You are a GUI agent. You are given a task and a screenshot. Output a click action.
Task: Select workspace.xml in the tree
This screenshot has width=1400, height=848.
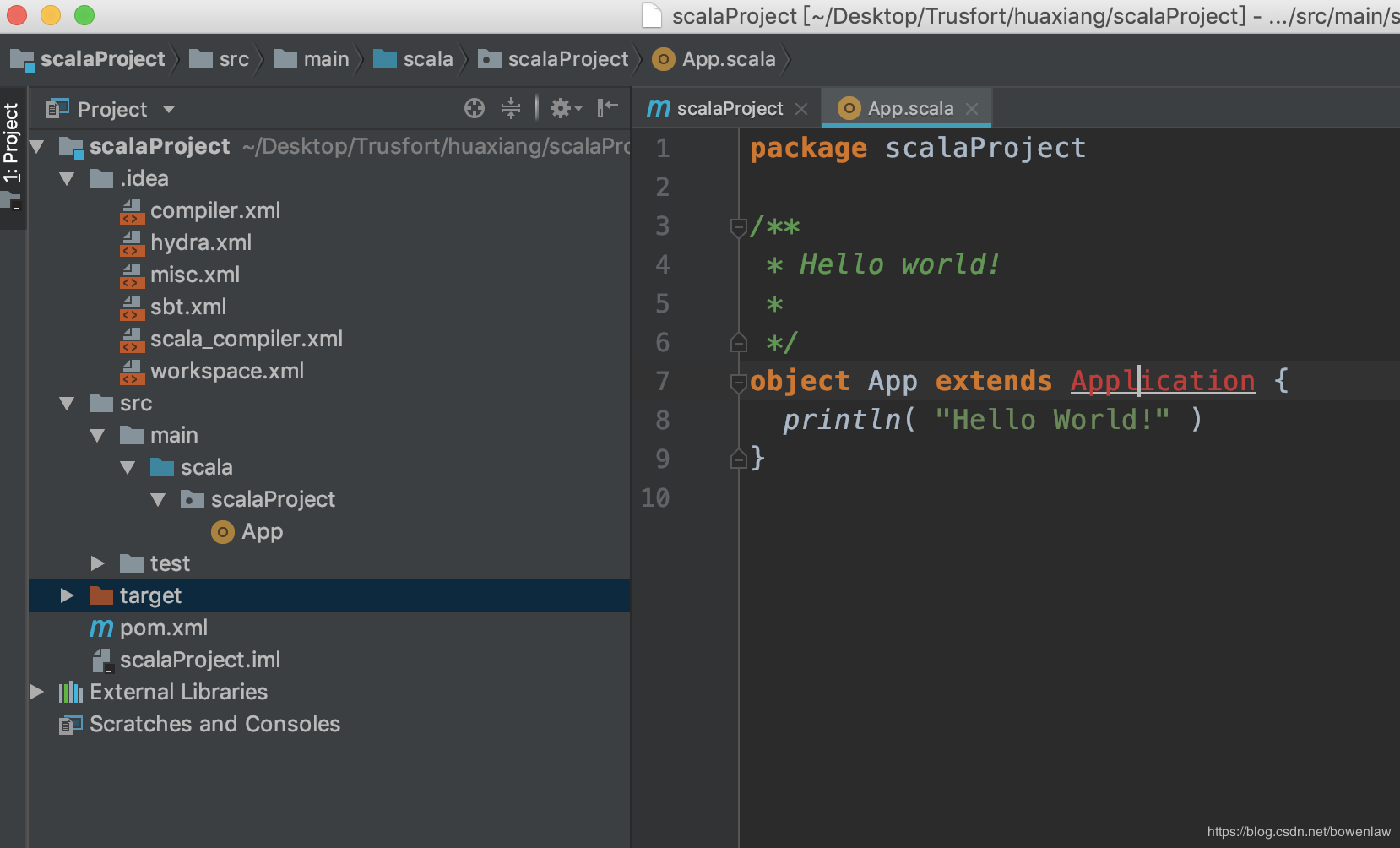227,371
